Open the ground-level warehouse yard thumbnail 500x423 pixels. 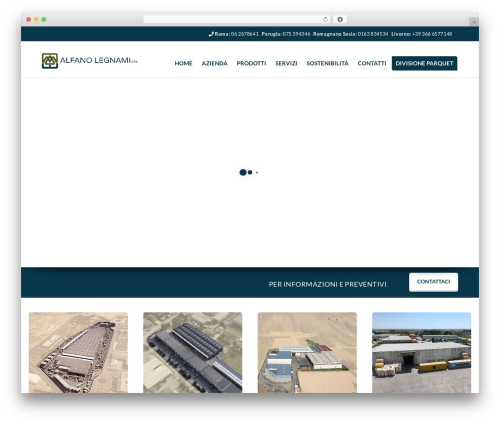(421, 352)
